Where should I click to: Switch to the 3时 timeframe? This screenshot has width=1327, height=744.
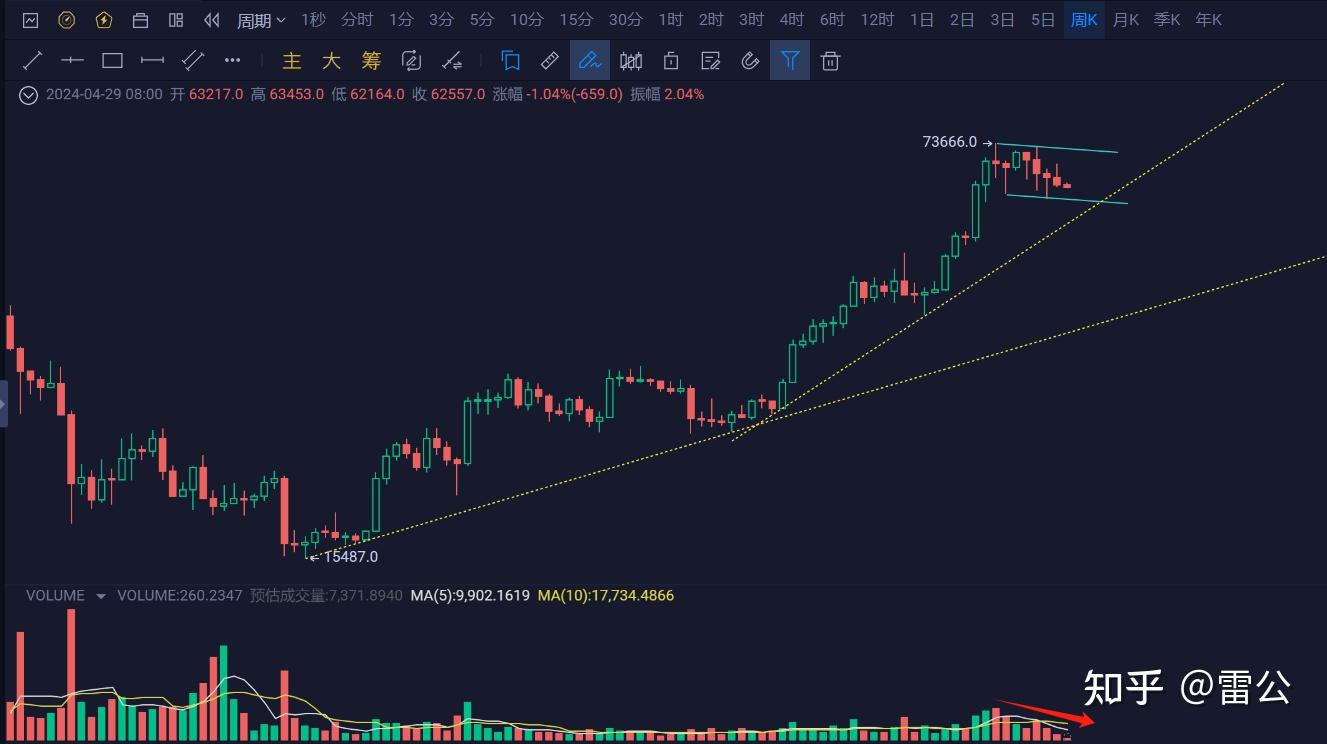[x=751, y=20]
